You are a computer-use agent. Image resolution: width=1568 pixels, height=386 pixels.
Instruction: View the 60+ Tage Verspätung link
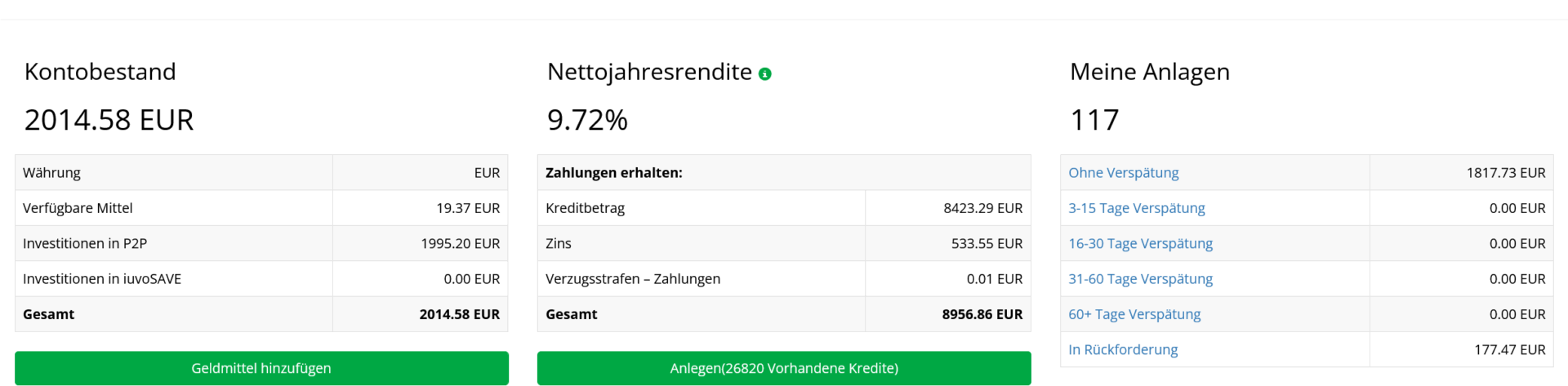1134,314
